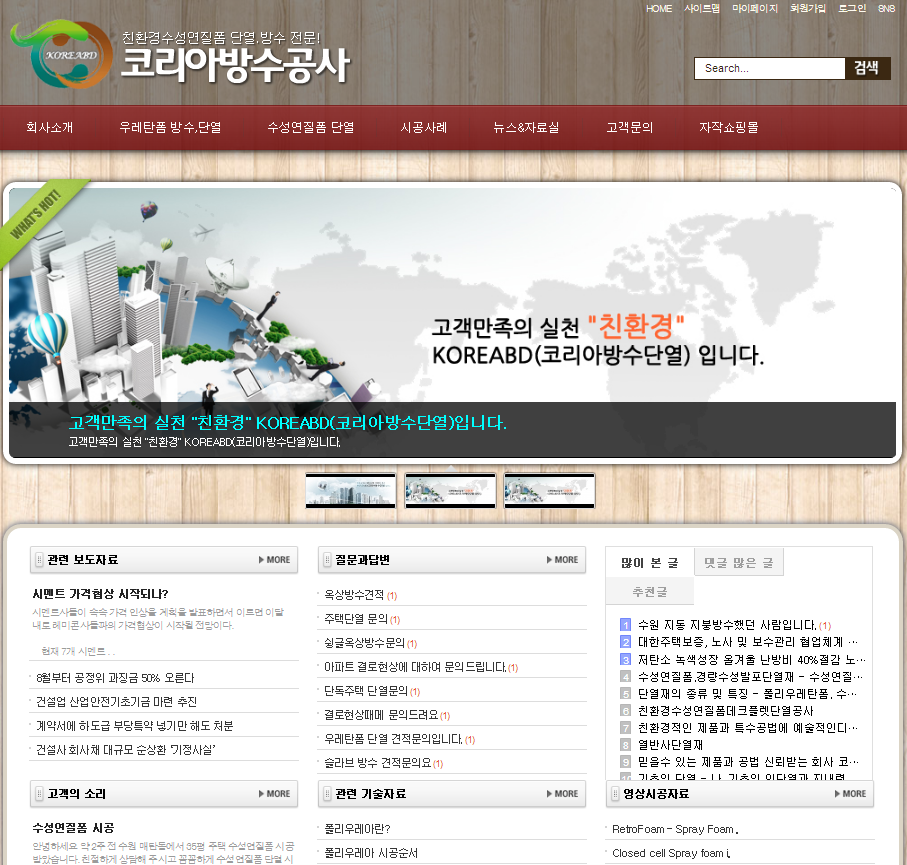Open the article 시멘트 가격협상 시작되나?
The image size is (907, 865).
click(101, 594)
